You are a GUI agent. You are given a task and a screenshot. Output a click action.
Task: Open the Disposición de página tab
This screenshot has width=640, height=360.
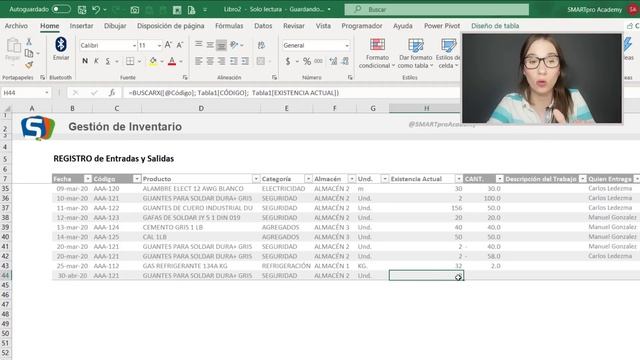click(x=171, y=26)
